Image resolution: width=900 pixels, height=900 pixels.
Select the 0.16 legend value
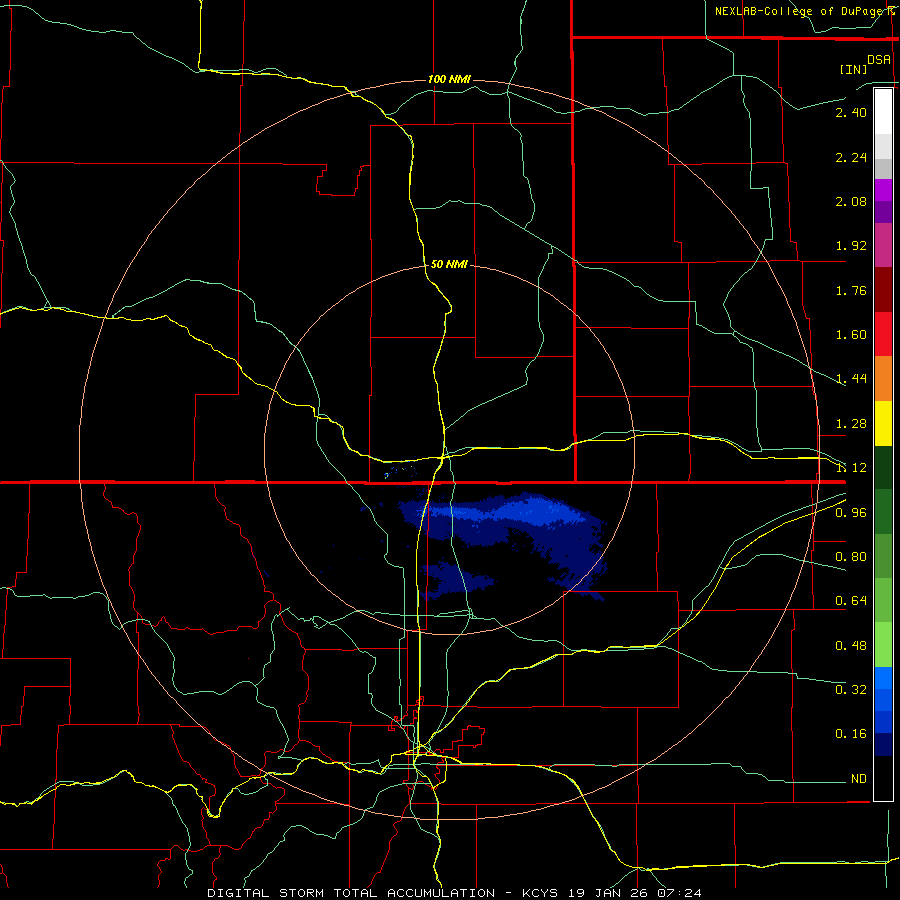pos(851,734)
